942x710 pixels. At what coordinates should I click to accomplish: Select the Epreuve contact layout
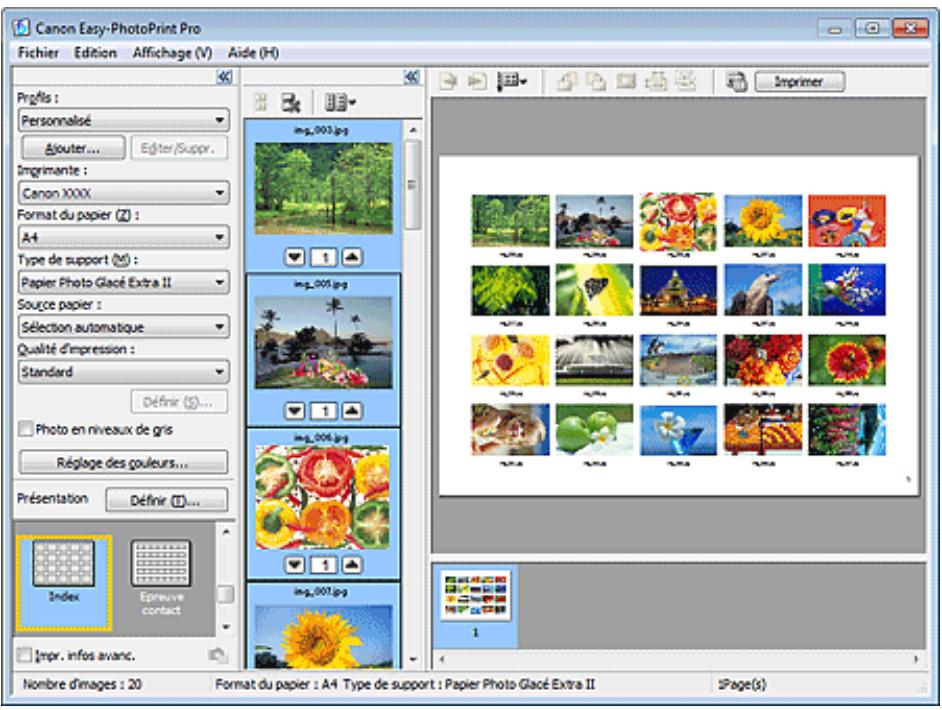161,578
